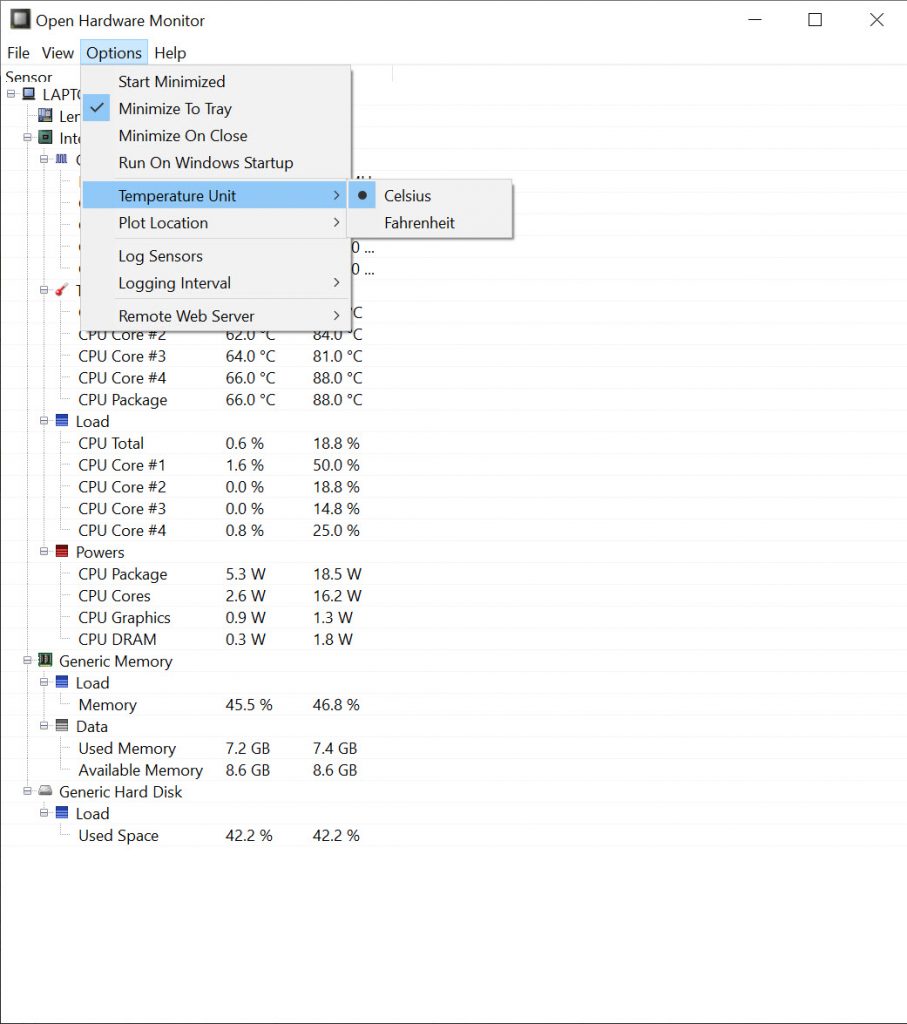Select the Powers group label
Screen dimensions: 907x1024
tap(100, 552)
